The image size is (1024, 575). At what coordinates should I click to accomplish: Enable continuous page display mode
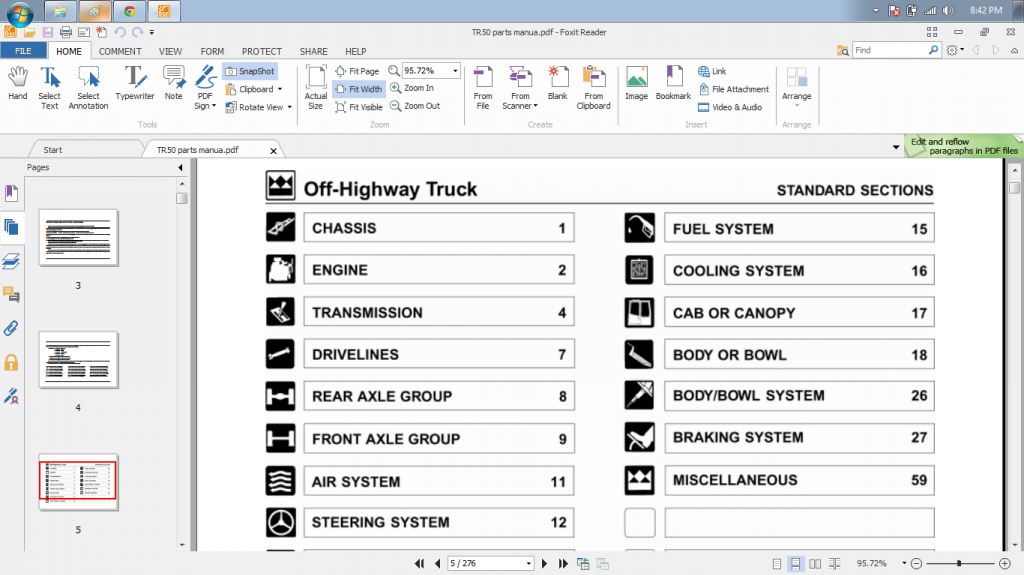[795, 564]
